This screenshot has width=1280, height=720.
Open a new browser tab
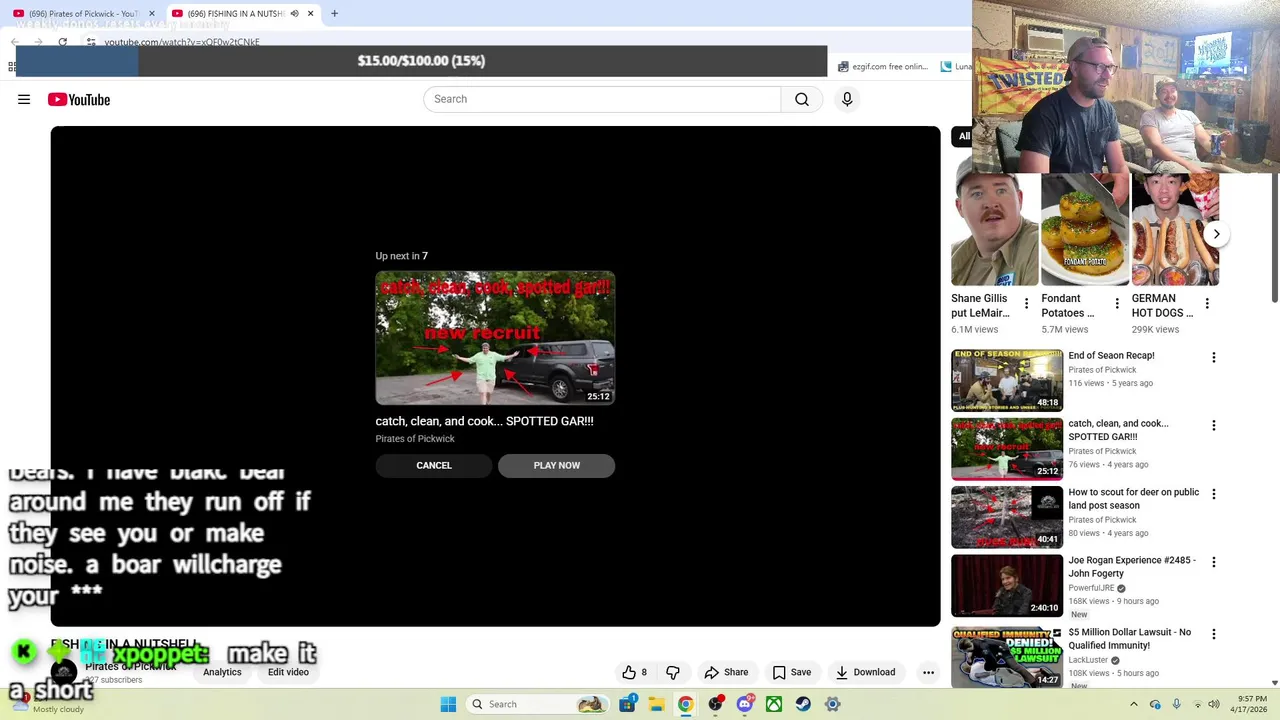point(334,13)
